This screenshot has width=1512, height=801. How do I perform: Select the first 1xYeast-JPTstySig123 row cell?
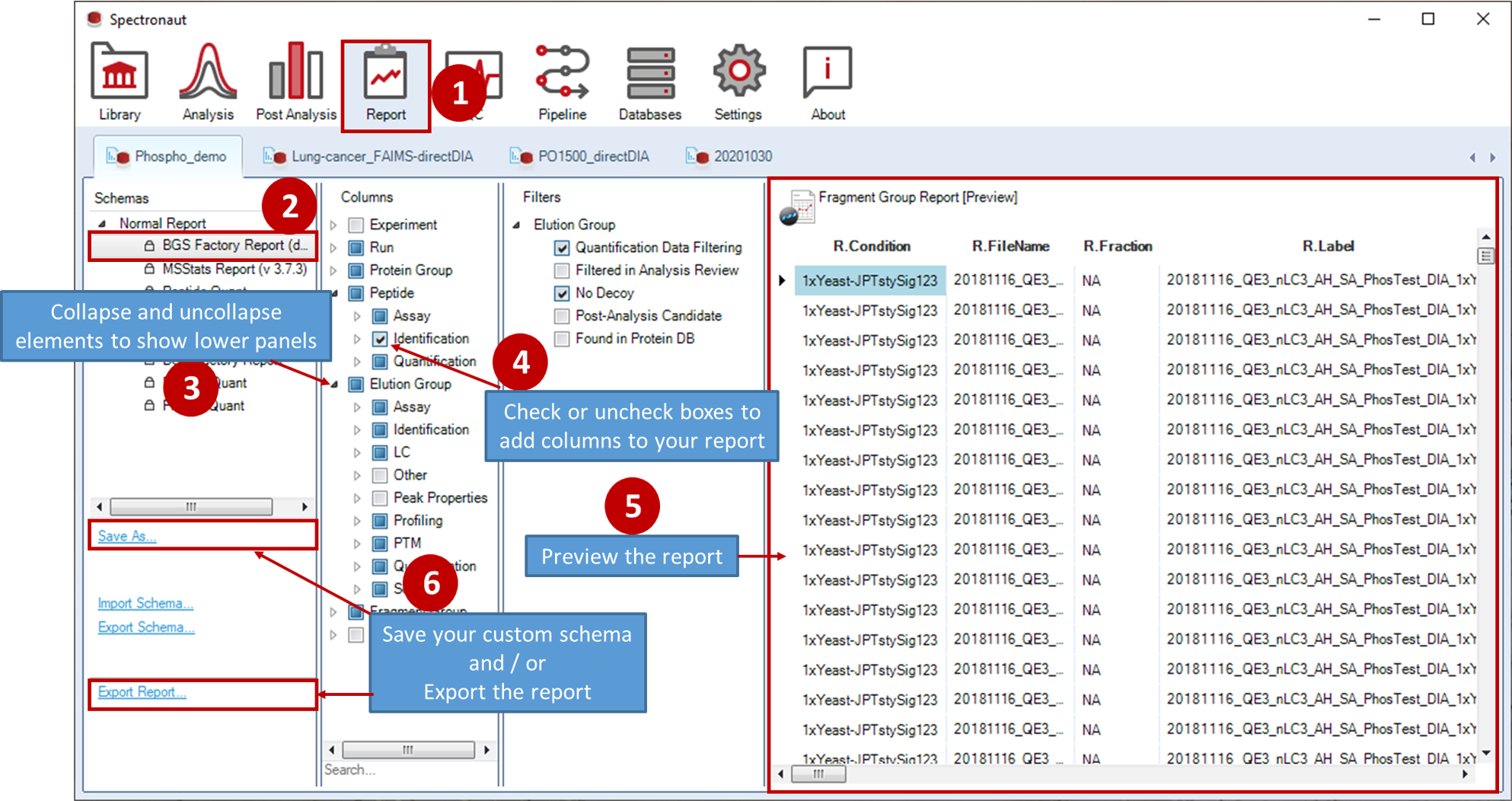[870, 281]
